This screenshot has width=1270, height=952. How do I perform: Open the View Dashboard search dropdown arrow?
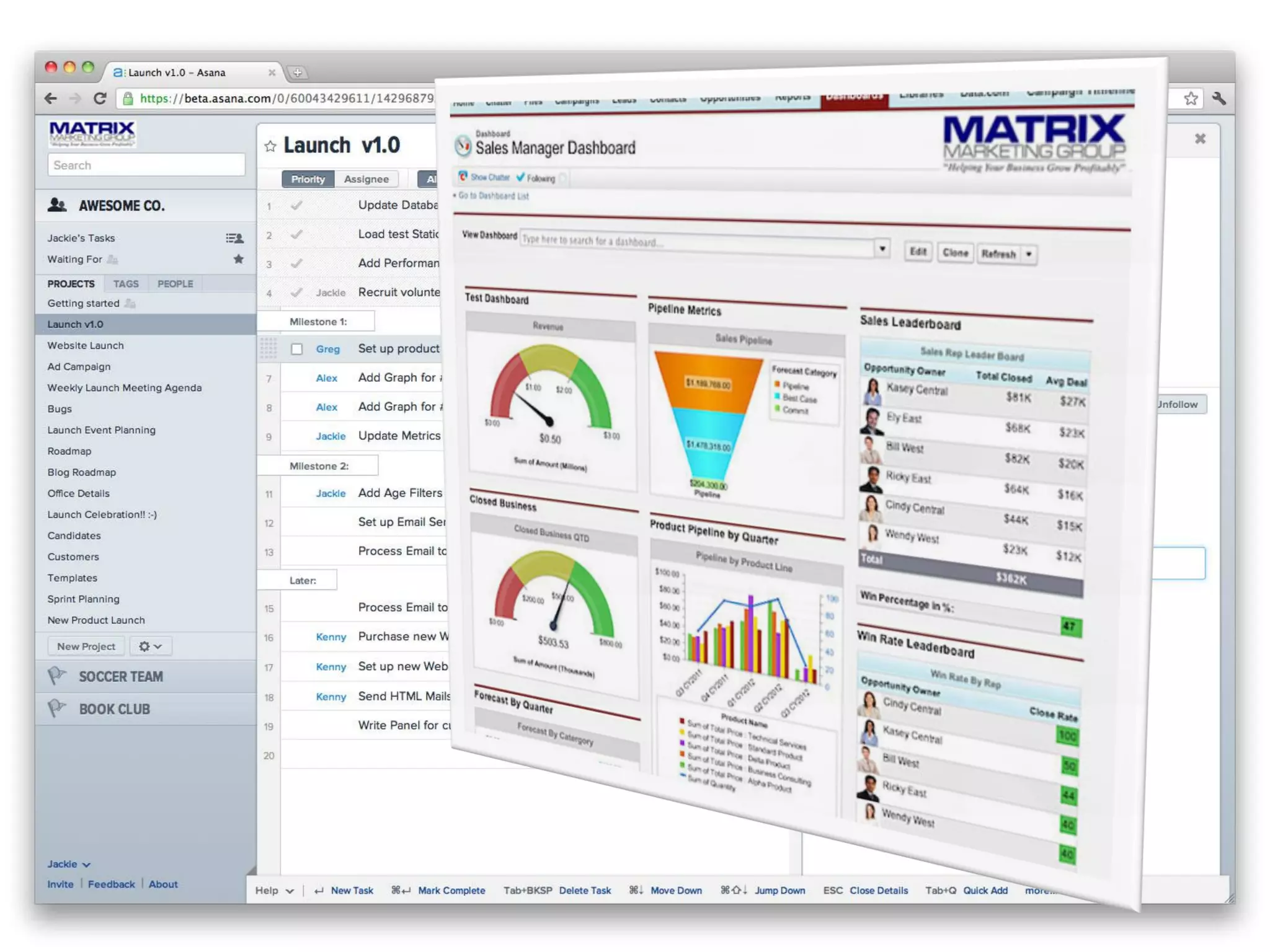(x=882, y=249)
